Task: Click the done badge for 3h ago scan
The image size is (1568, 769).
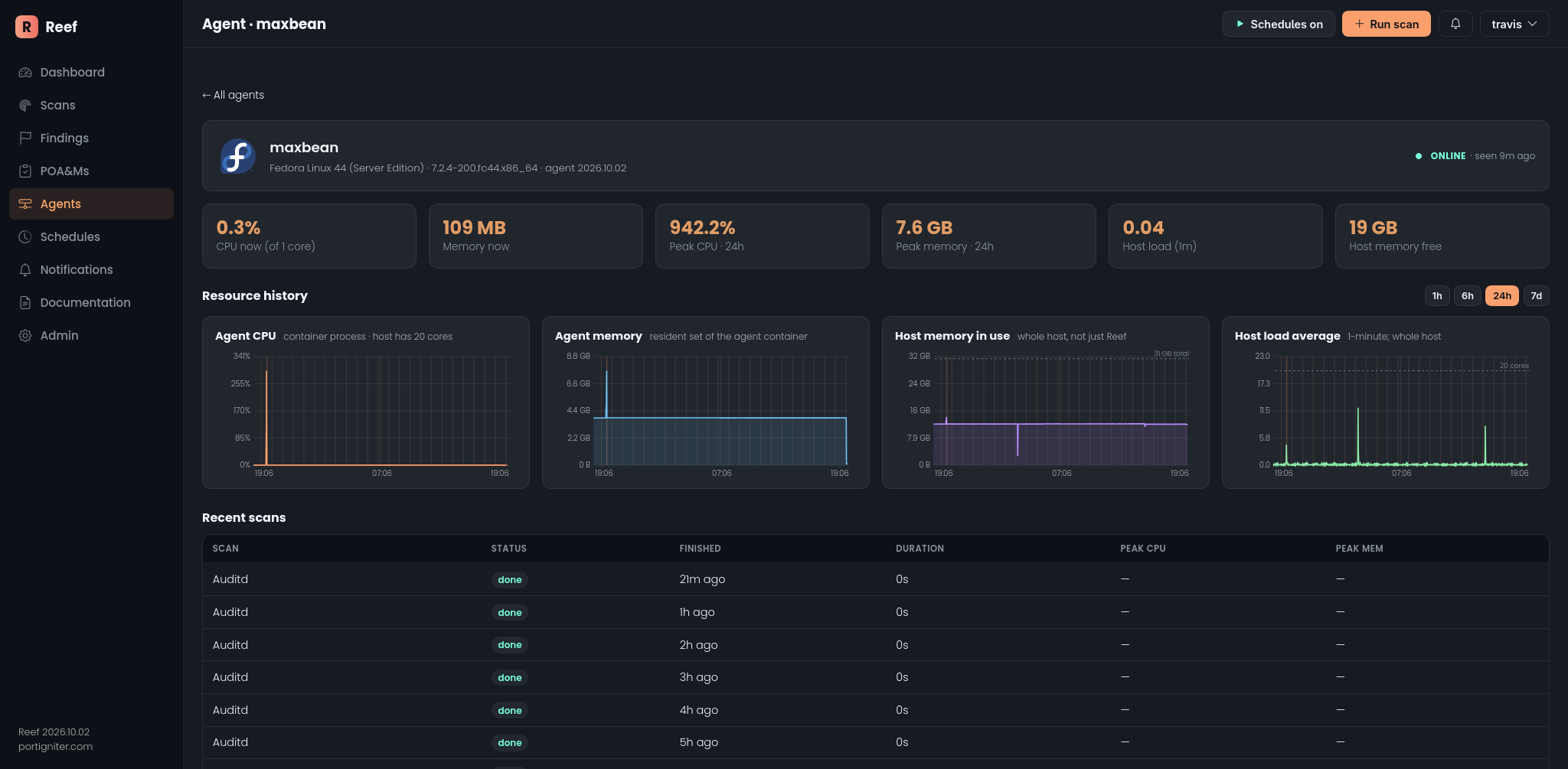Action: pos(510,678)
